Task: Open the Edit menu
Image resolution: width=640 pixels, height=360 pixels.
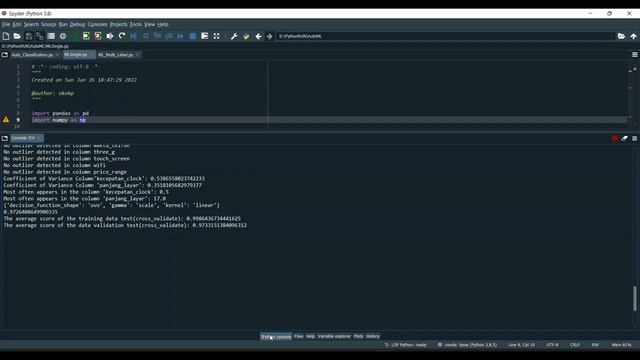Action: pyautogui.click(x=17, y=24)
